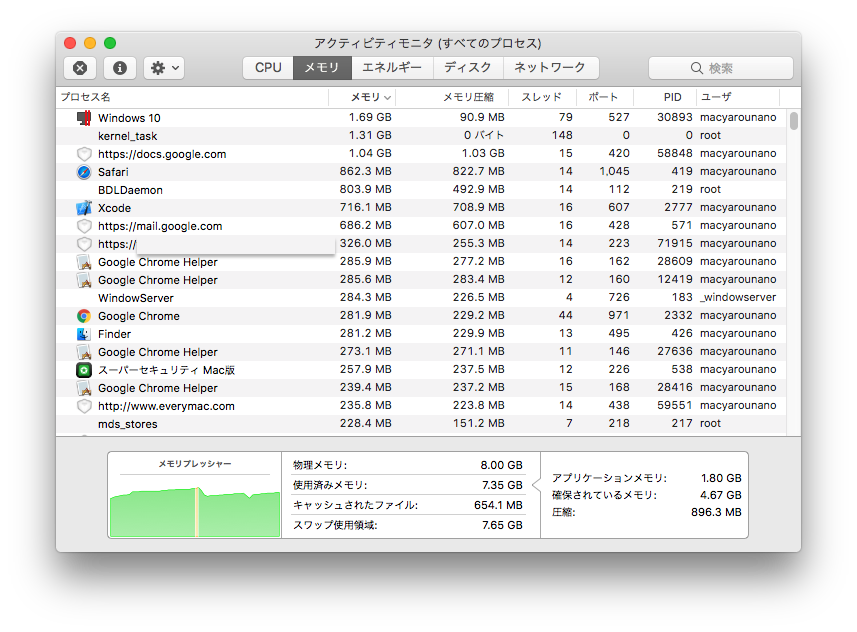857x632 pixels.
Task: Click the スーパーセキュリティ Mac版 icon
Action: pyautogui.click(x=84, y=370)
